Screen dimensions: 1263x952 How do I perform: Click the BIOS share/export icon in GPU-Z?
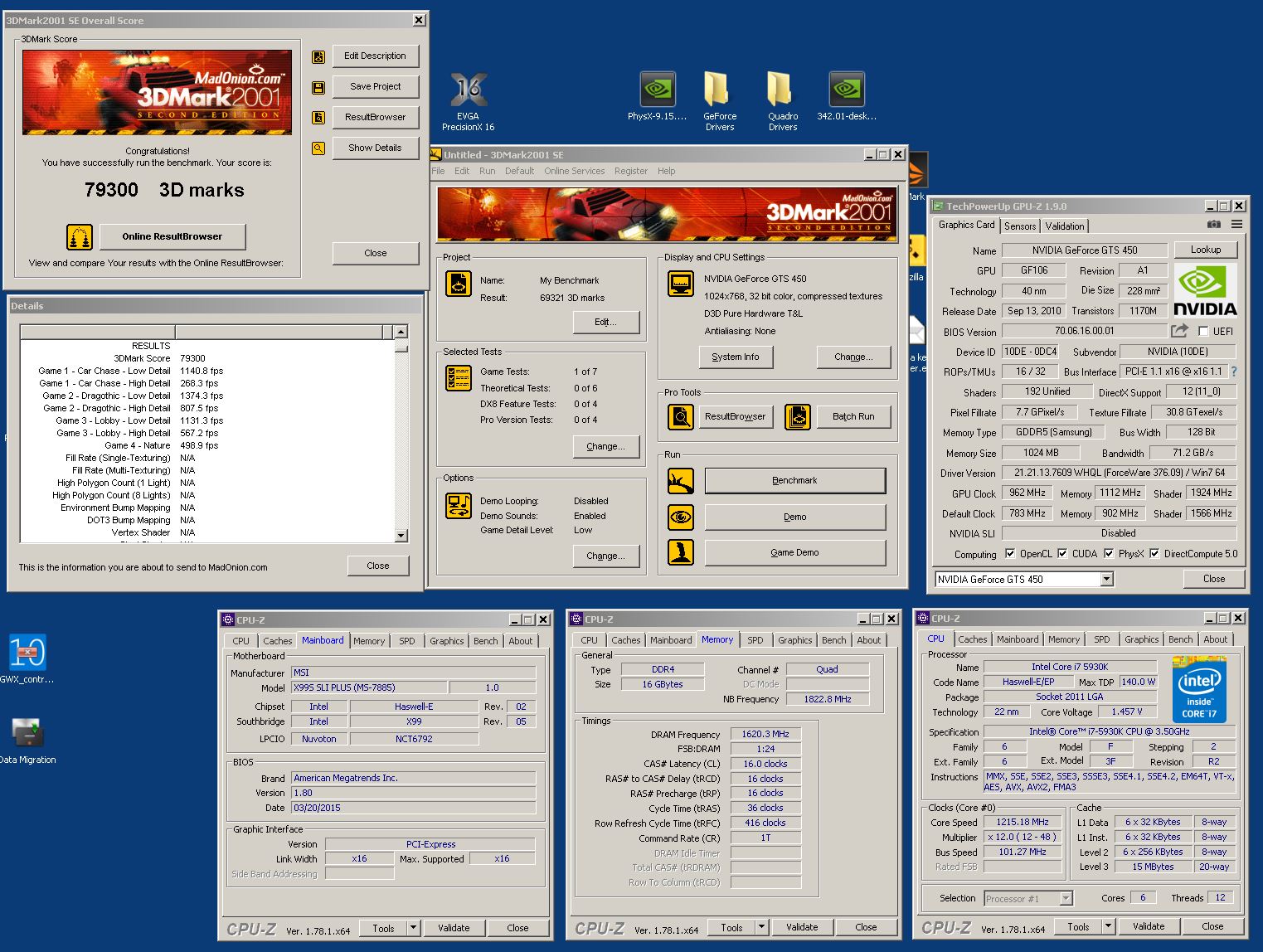1179,331
